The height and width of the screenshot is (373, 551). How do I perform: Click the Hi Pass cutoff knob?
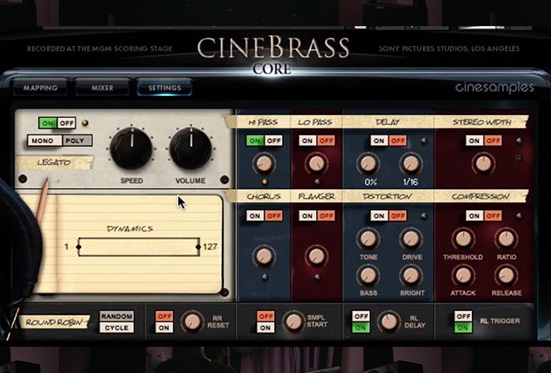[x=264, y=164]
